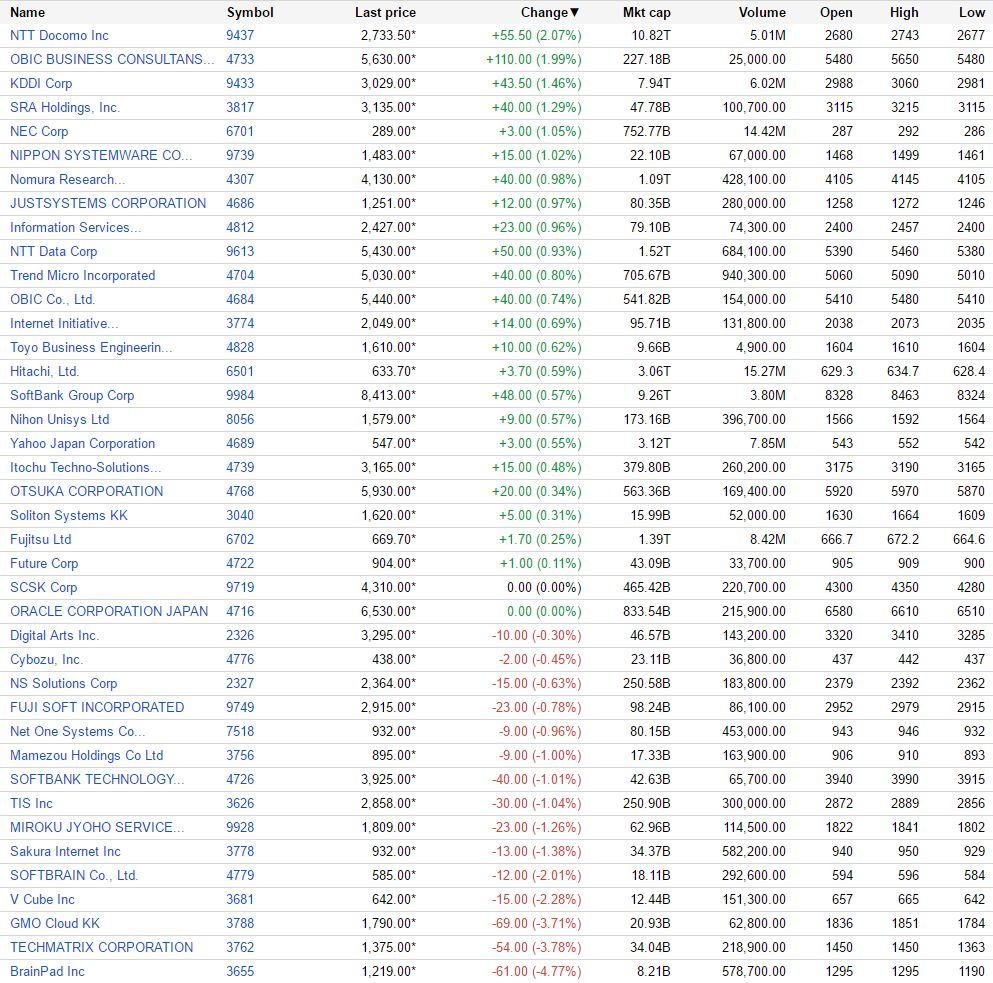
Task: Open V Cube Inc link
Action: 42,900
